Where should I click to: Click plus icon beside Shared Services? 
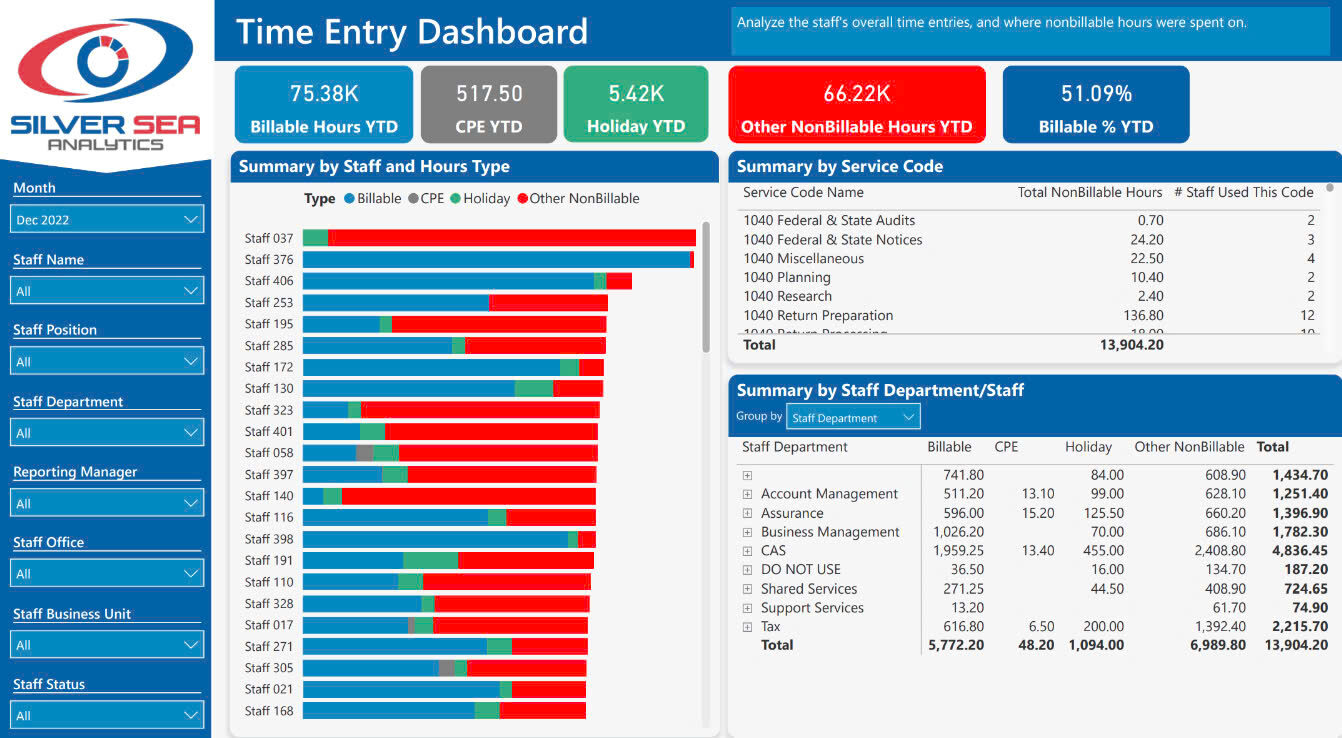point(747,589)
